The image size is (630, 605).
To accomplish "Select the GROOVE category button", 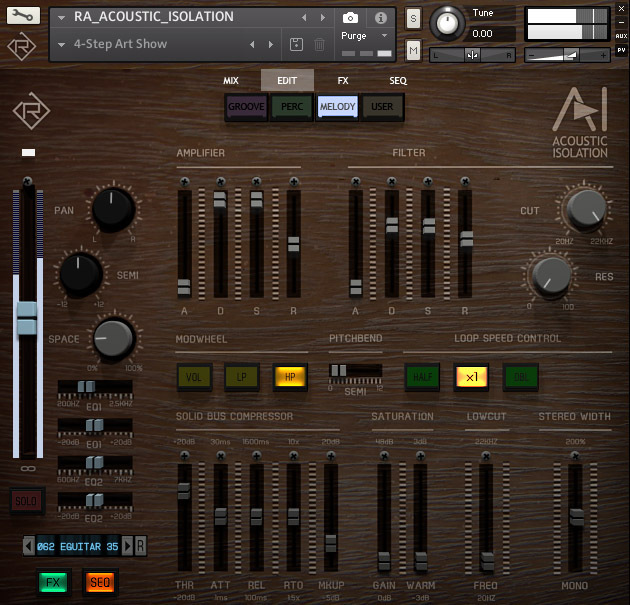I will 246,106.
